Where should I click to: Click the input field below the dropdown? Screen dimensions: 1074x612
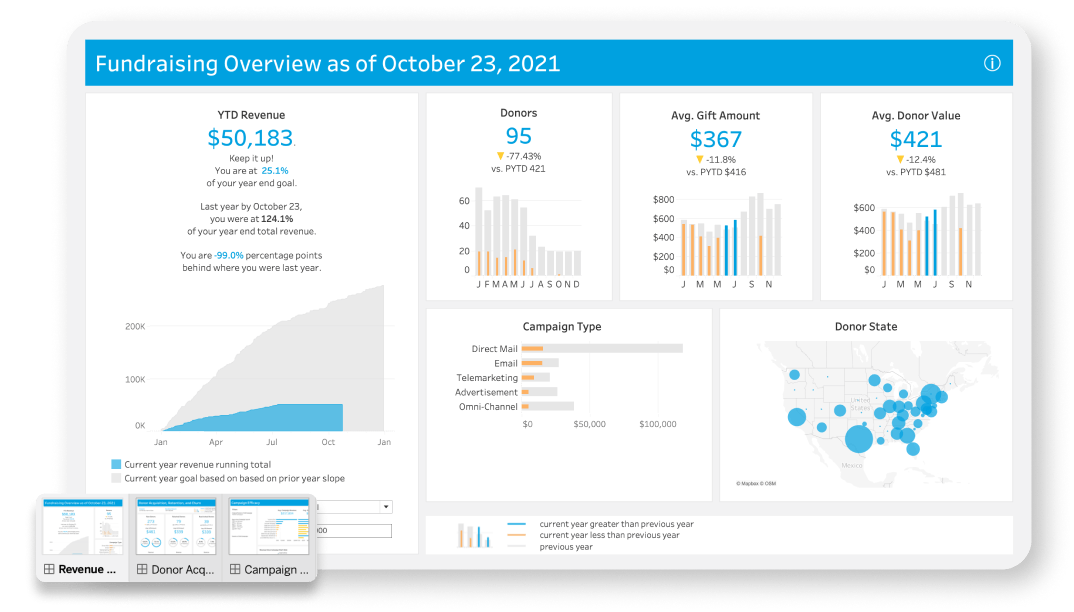pos(355,532)
